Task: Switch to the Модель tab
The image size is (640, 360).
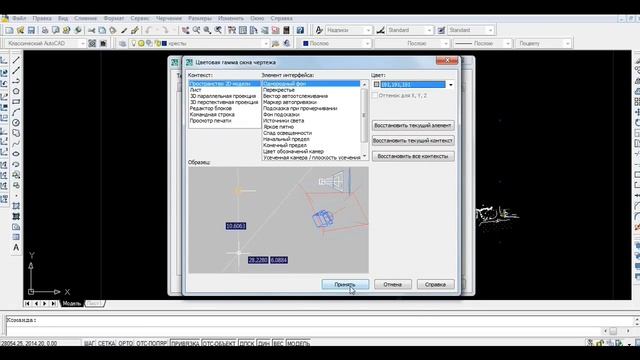Action: tap(71, 304)
